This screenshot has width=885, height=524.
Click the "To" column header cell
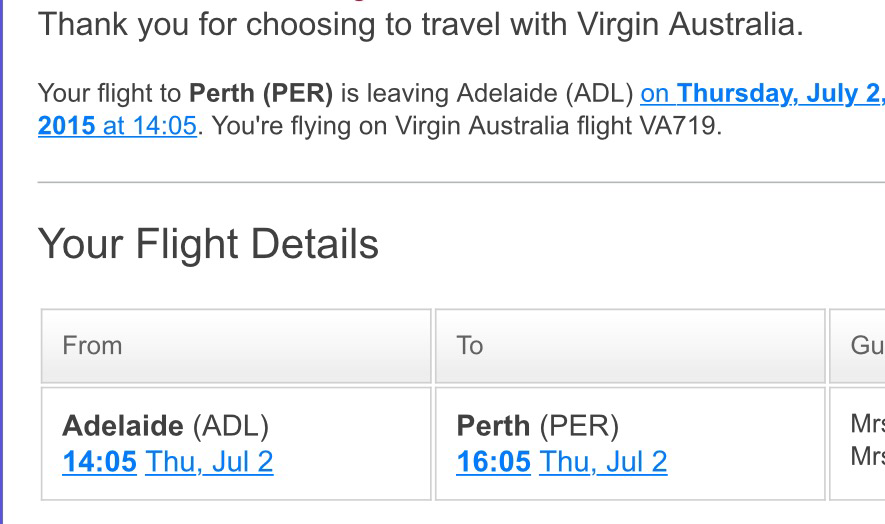(630, 346)
